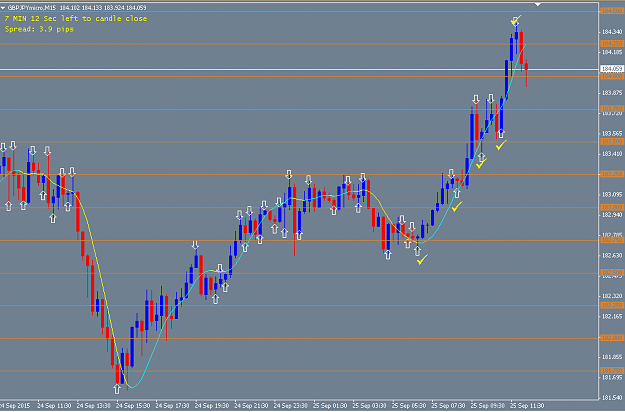Screen dimensions: 625x412
Task: Select the up arrow signal at the chart's lowest candle
Action: [117, 389]
